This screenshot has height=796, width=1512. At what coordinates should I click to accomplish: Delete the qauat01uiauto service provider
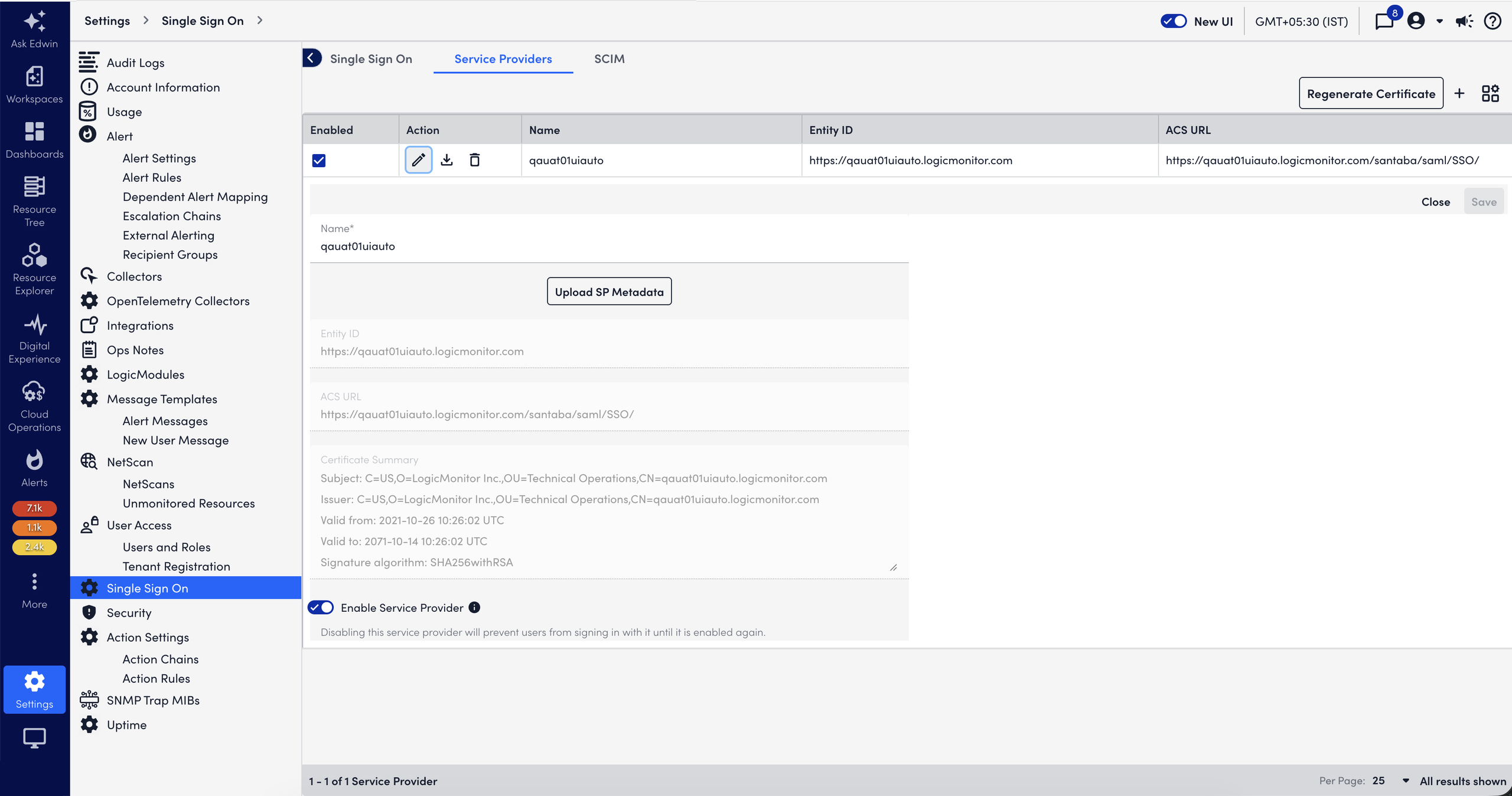[x=474, y=160]
